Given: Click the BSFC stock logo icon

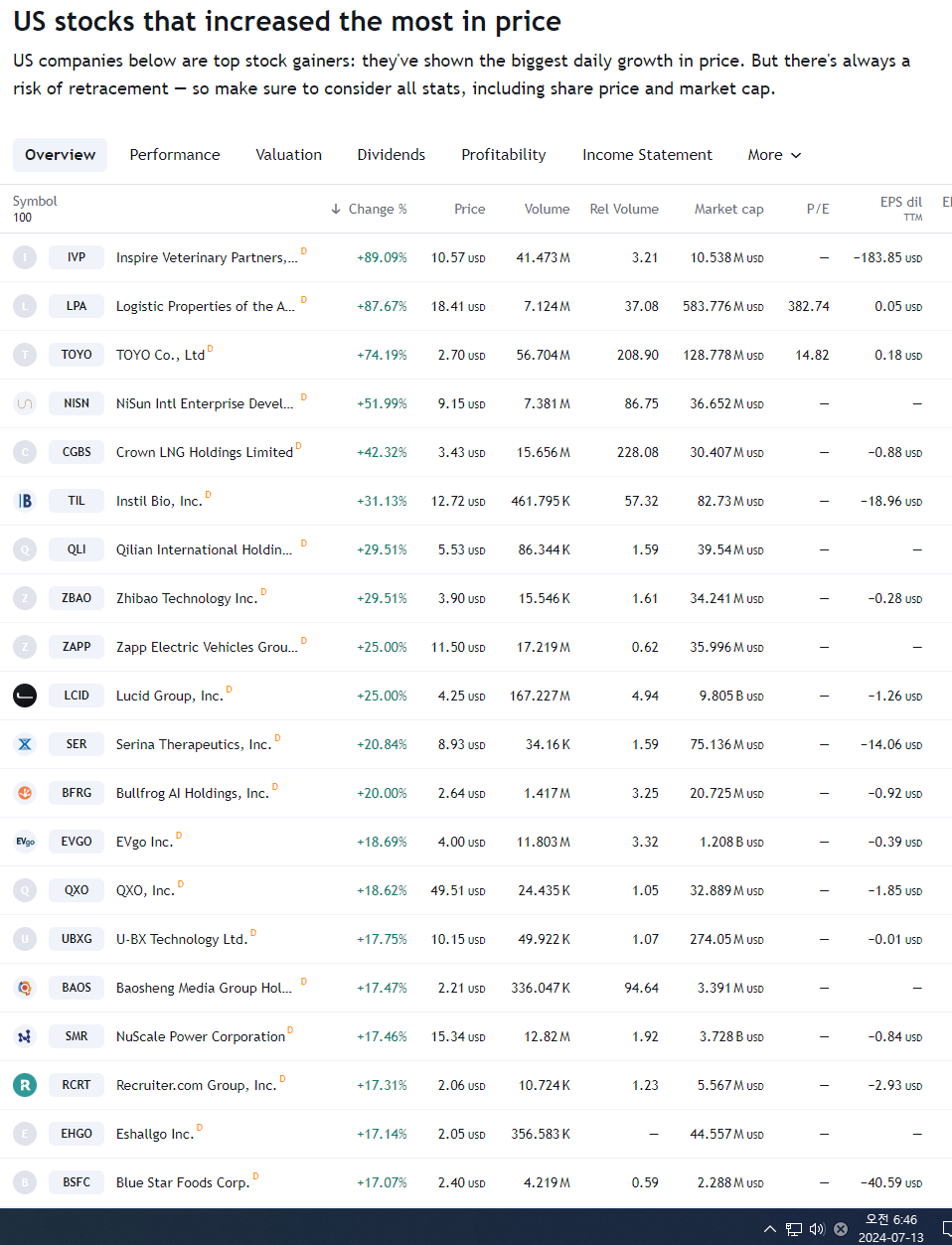Looking at the screenshot, I should tap(25, 1182).
